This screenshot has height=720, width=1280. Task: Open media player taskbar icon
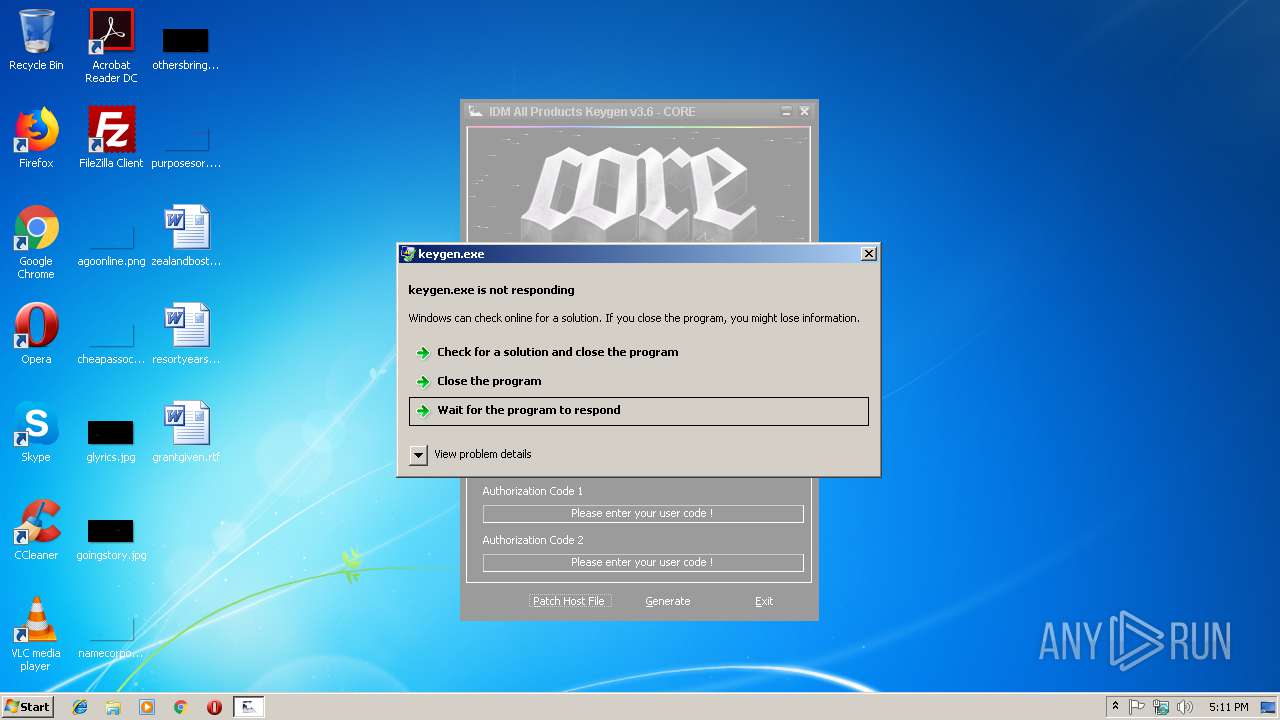[x=147, y=707]
